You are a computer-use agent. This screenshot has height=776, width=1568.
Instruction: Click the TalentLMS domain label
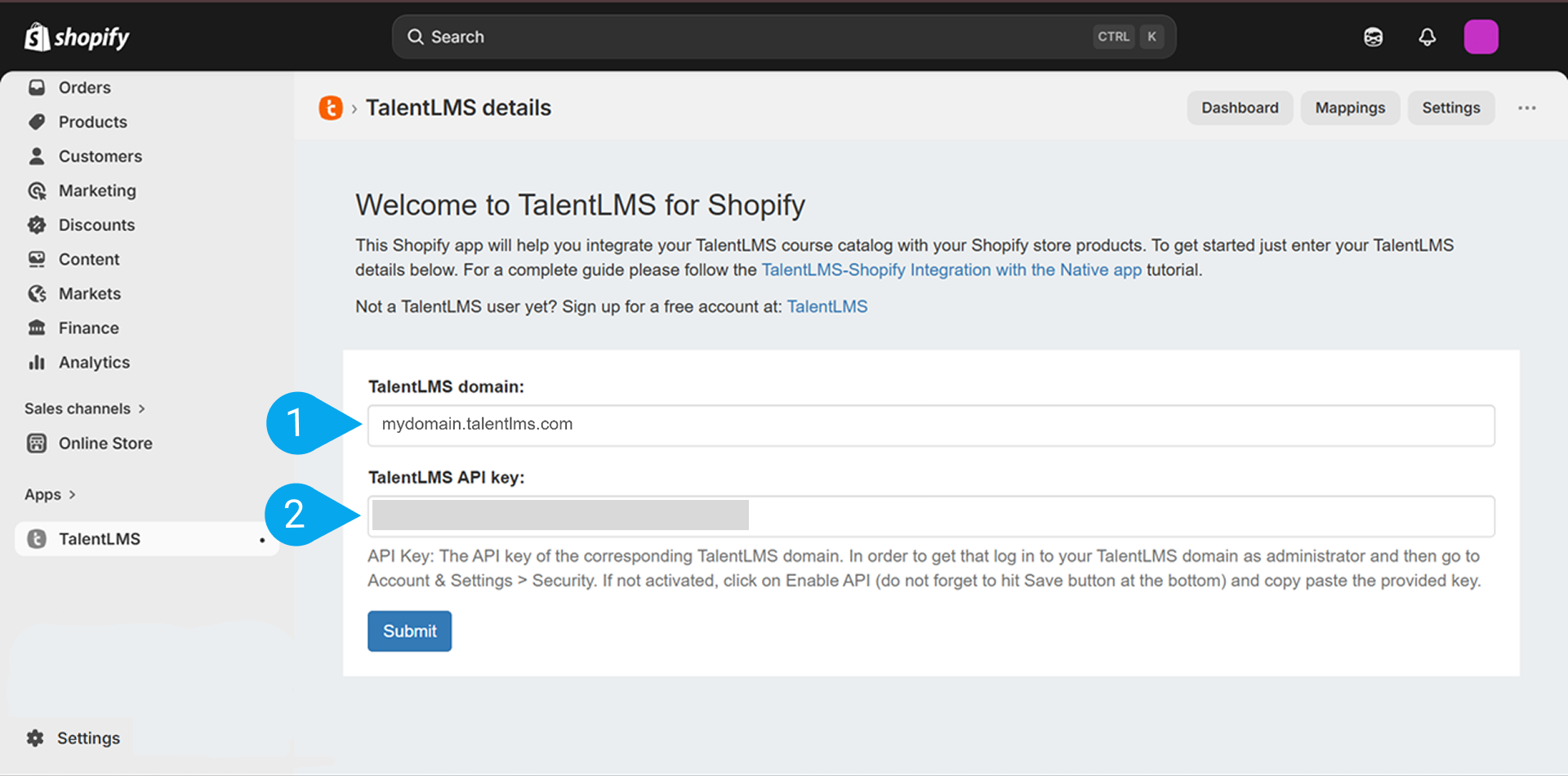pos(446,386)
